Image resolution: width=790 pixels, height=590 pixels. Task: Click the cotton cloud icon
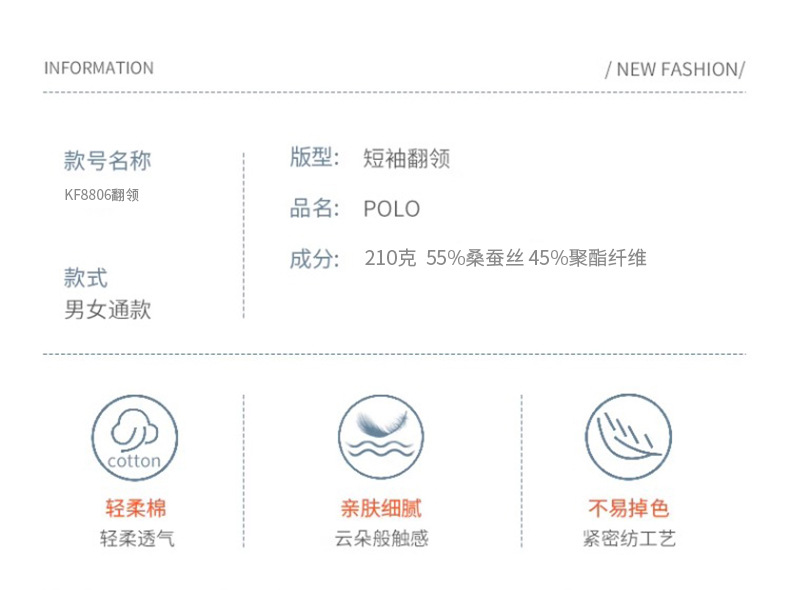pos(134,438)
